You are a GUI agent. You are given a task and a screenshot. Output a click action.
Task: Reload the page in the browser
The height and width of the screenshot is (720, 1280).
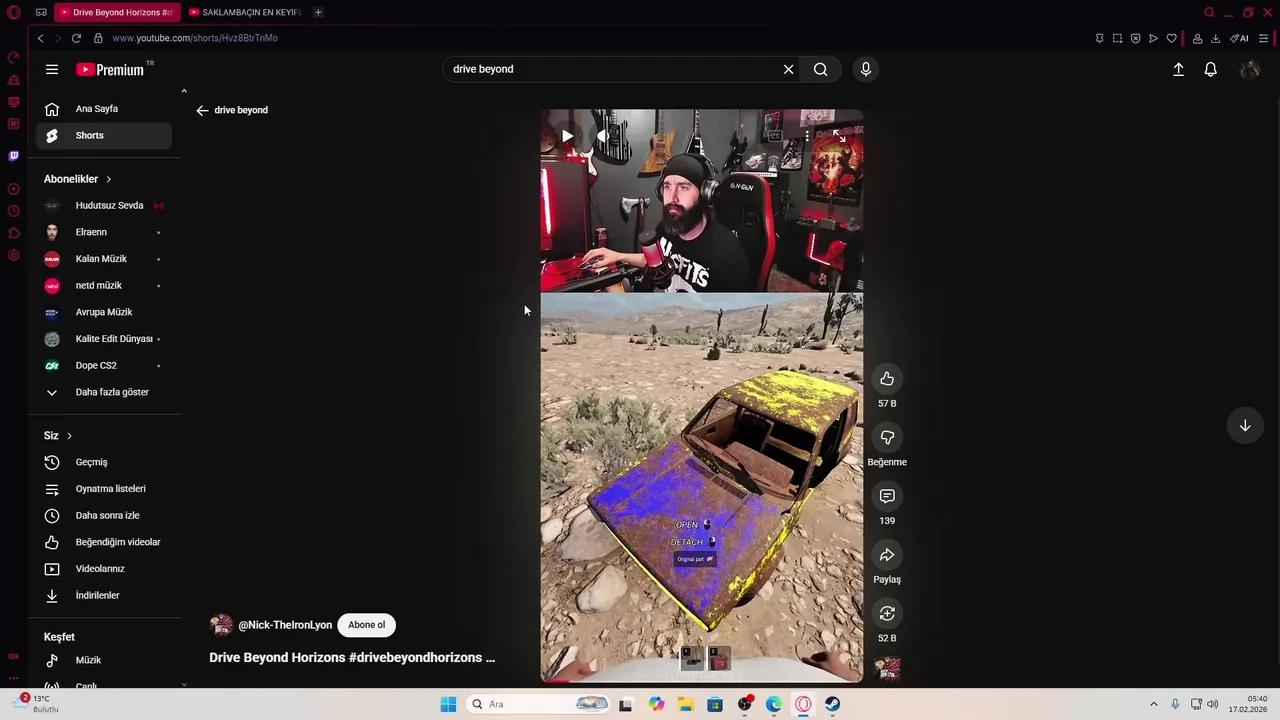[76, 38]
